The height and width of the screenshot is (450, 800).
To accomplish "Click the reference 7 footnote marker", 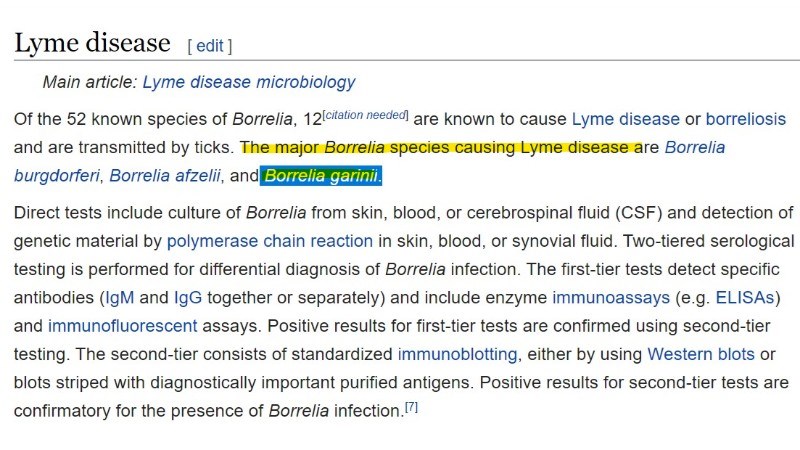I will tap(411, 407).
